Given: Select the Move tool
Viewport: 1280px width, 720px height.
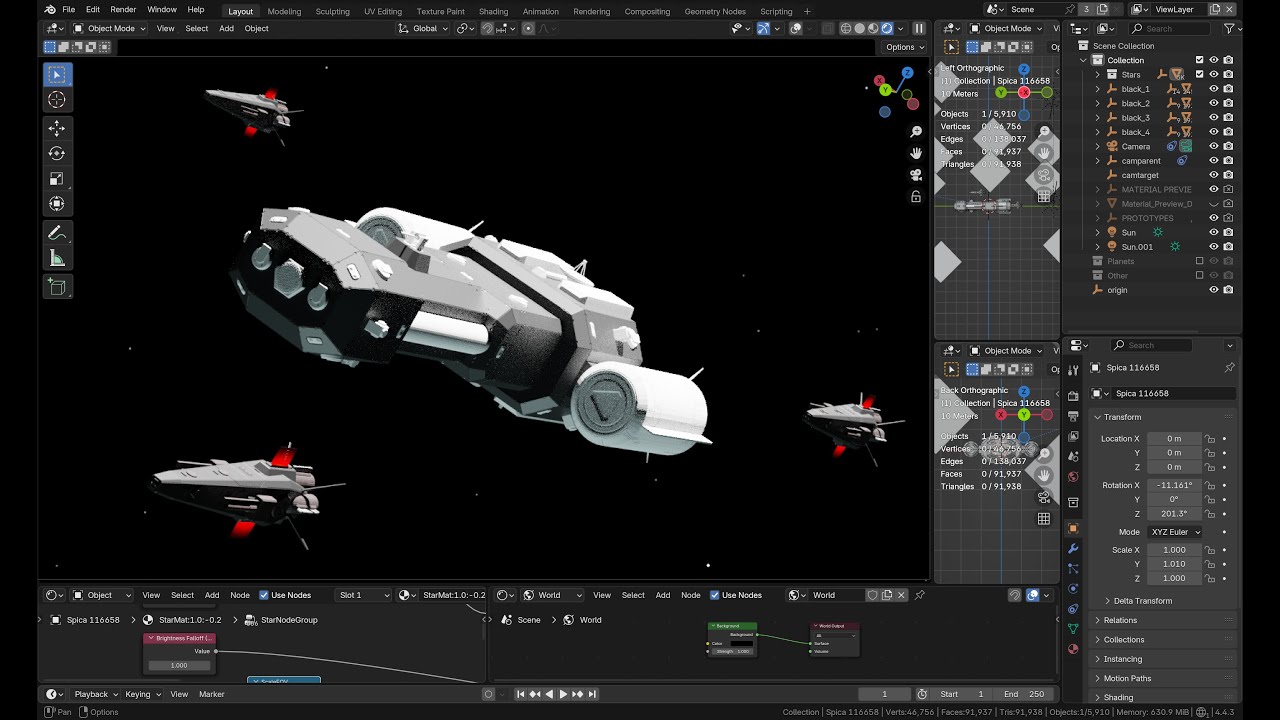Looking at the screenshot, I should [x=57, y=129].
